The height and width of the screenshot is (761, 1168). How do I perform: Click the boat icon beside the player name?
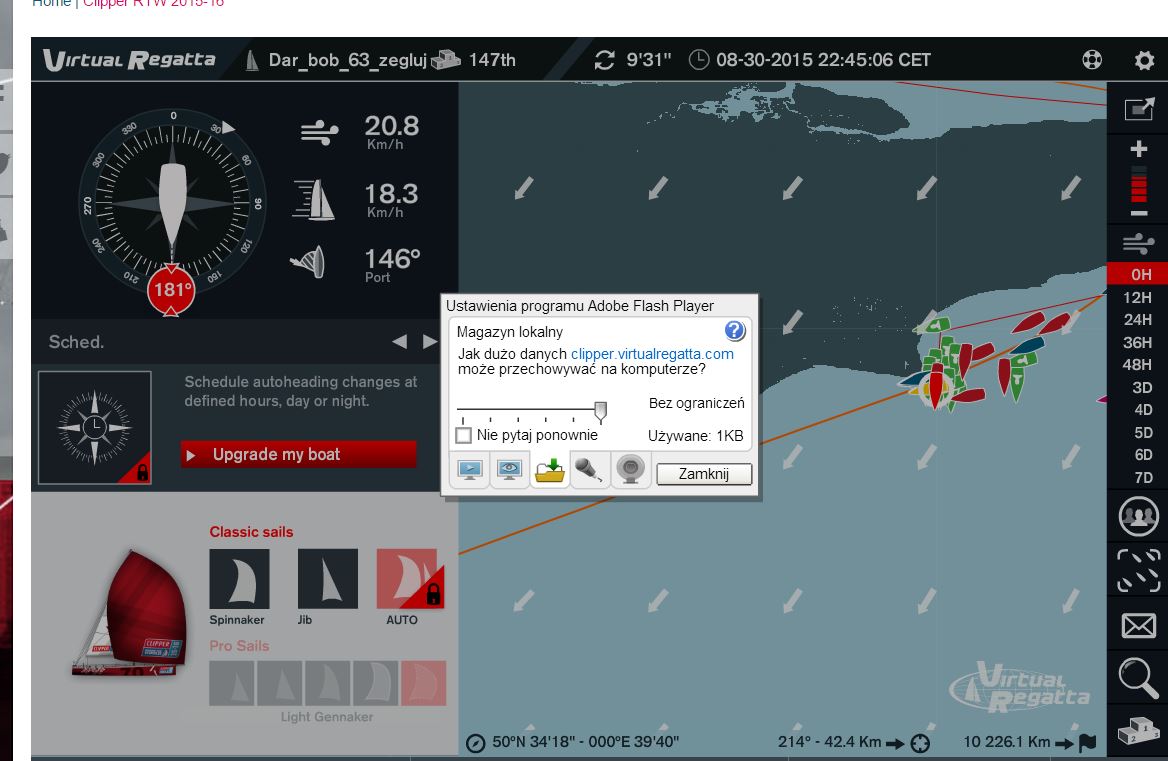pyautogui.click(x=253, y=60)
